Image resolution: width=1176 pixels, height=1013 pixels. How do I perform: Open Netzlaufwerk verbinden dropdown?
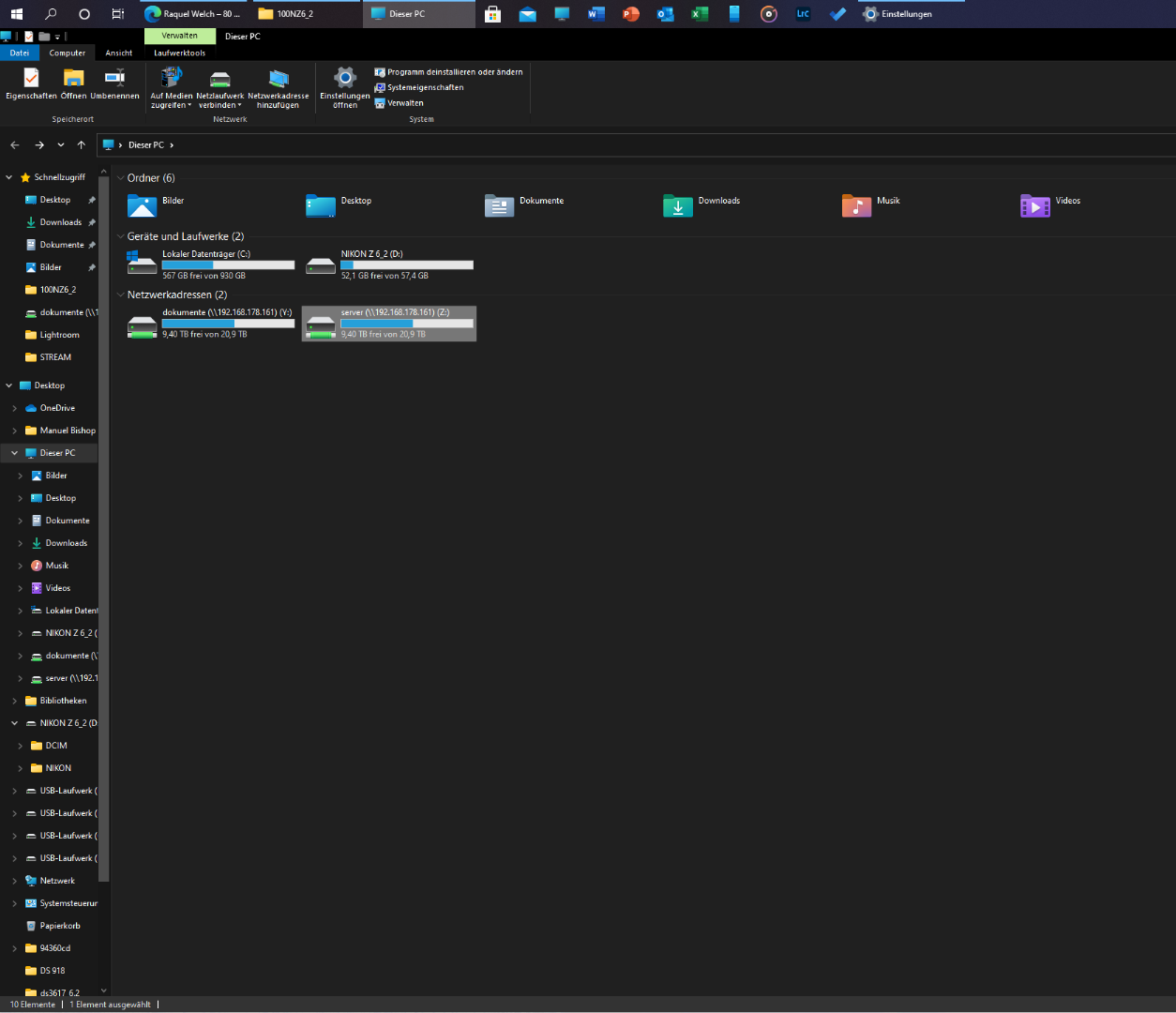(219, 88)
